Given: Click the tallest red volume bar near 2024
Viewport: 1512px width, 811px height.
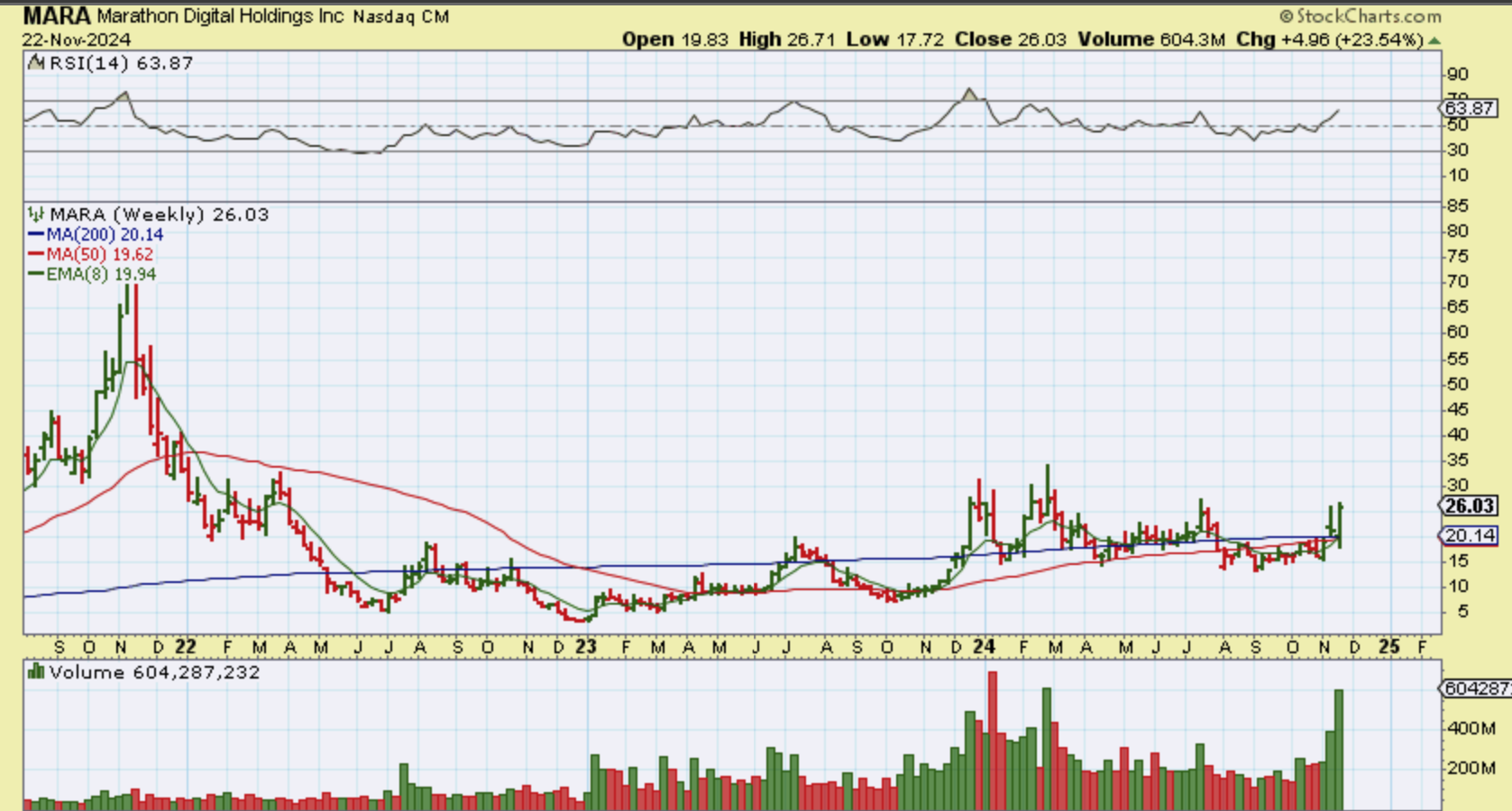Looking at the screenshot, I should pyautogui.click(x=993, y=740).
